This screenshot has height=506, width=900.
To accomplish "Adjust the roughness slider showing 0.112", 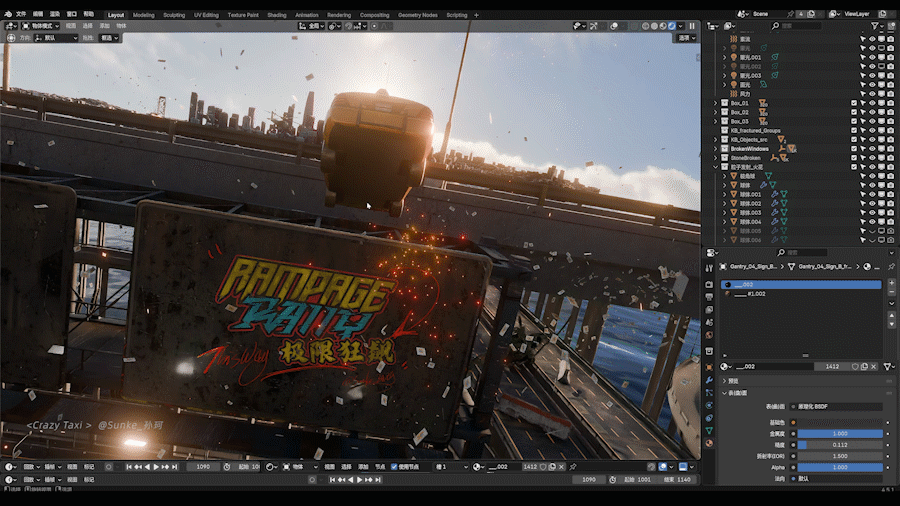I will [840, 445].
